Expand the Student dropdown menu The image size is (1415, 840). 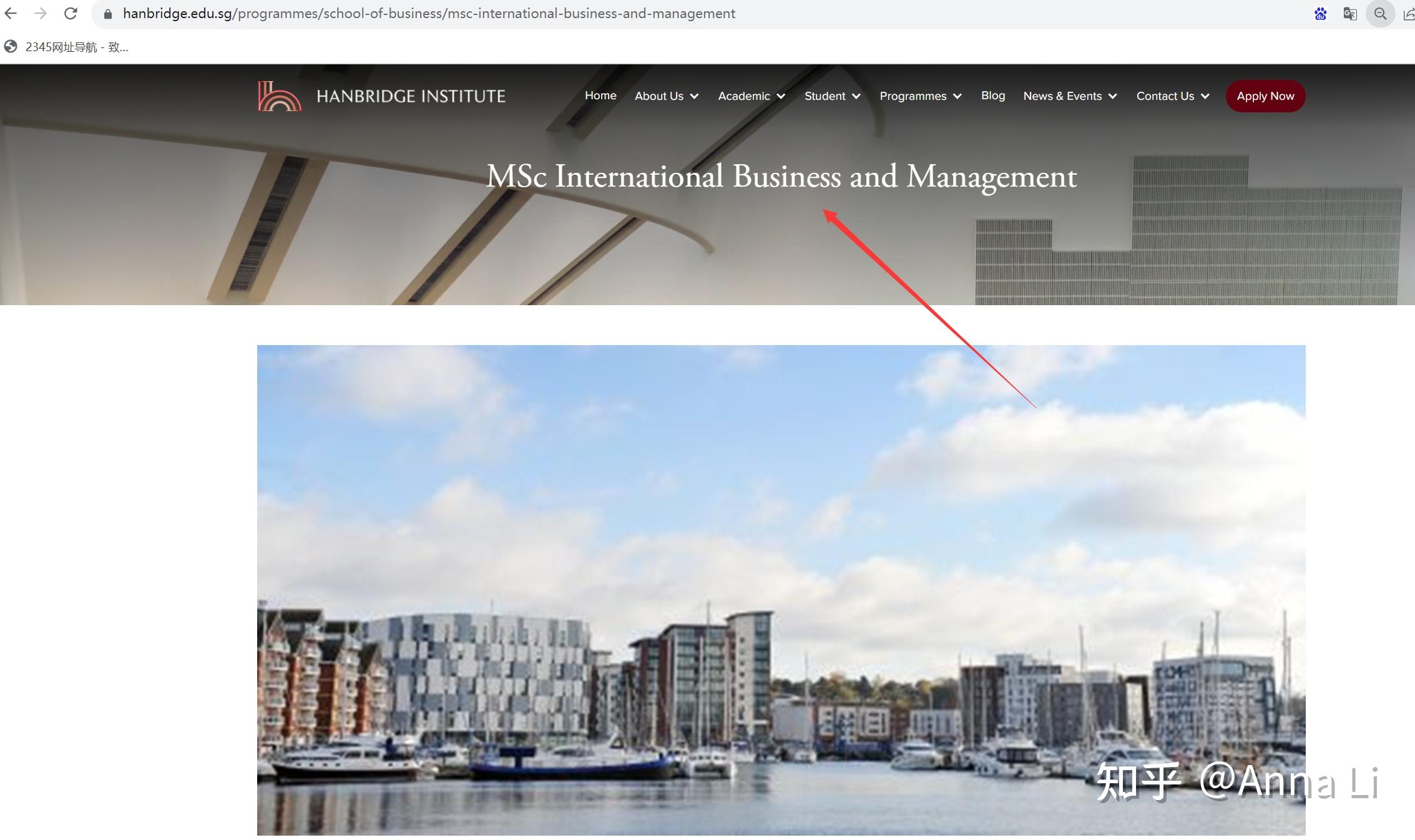point(833,96)
